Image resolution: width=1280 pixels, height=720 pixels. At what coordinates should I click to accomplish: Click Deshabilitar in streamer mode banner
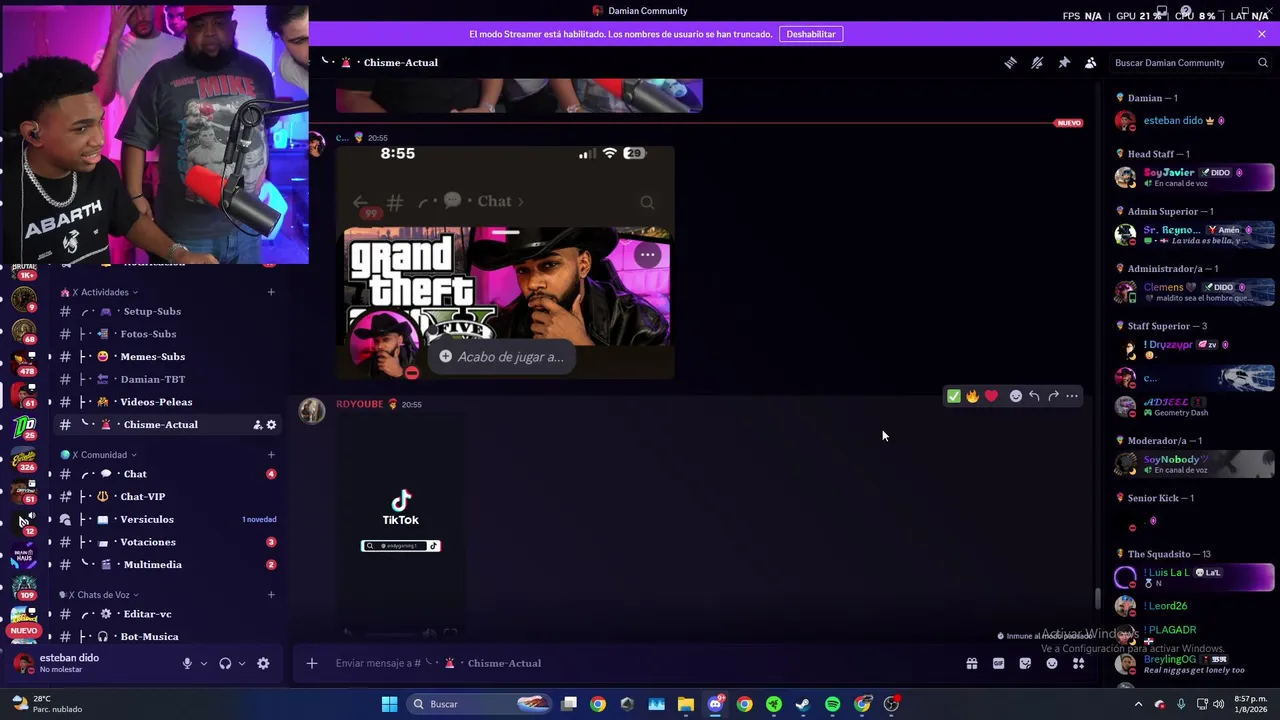pos(811,34)
